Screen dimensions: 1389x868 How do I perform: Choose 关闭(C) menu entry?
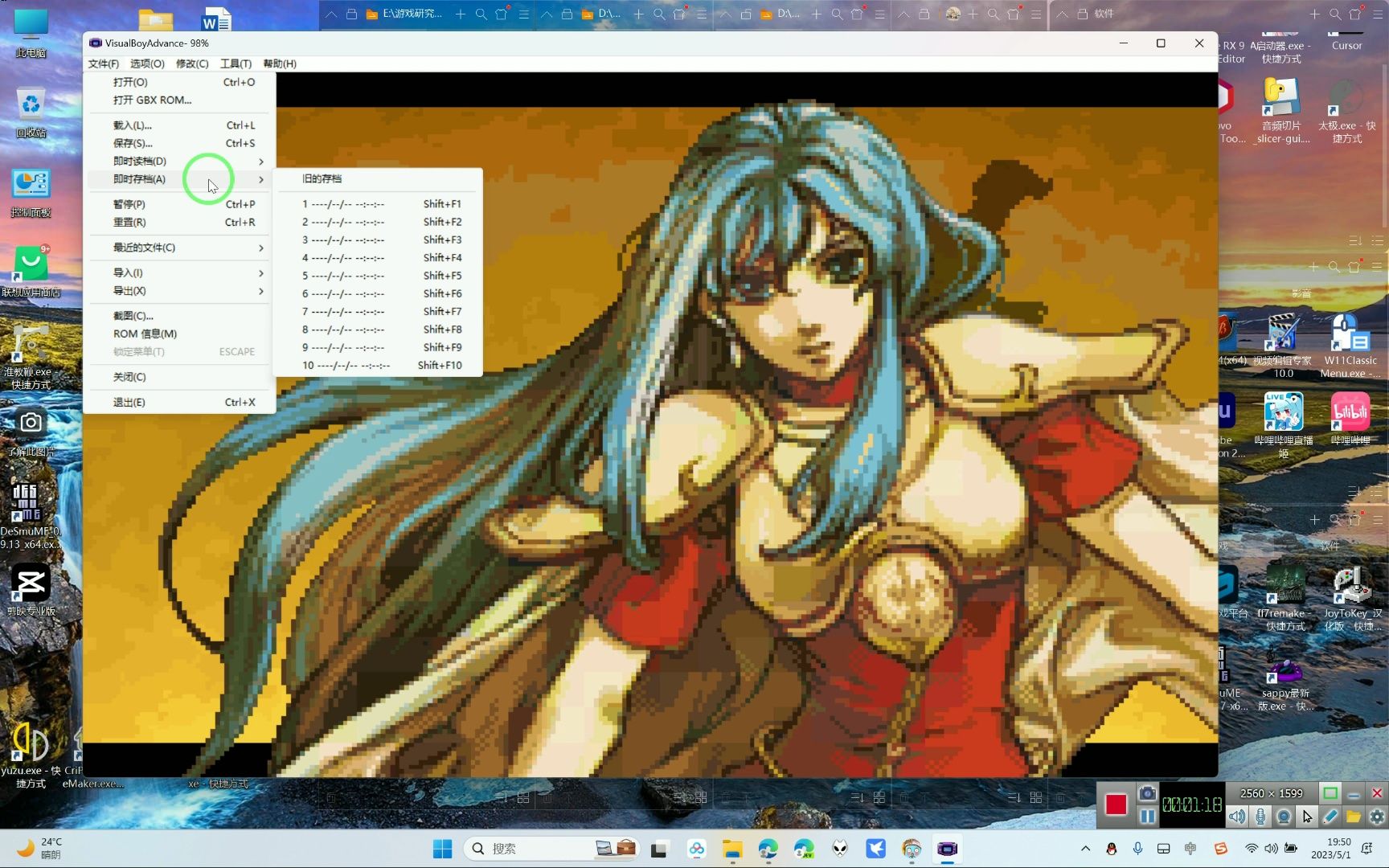[179, 377]
